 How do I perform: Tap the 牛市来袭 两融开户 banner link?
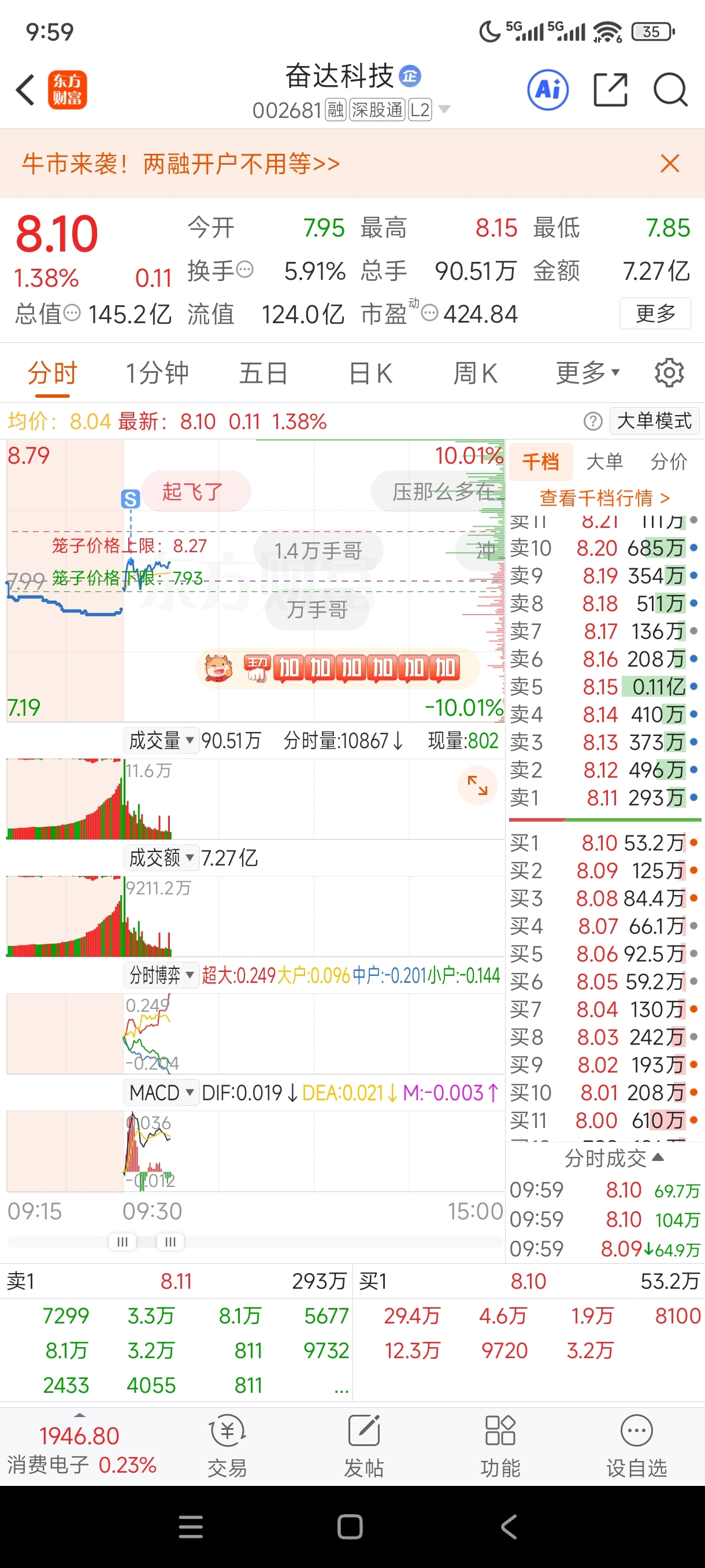pyautogui.click(x=181, y=163)
